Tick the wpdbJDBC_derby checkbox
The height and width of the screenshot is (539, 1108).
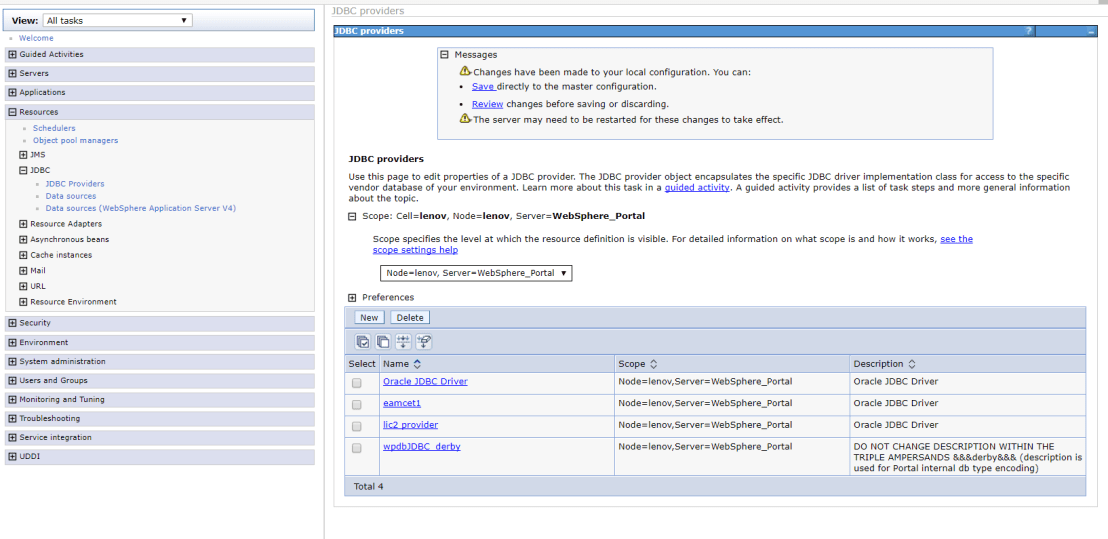tap(357, 449)
